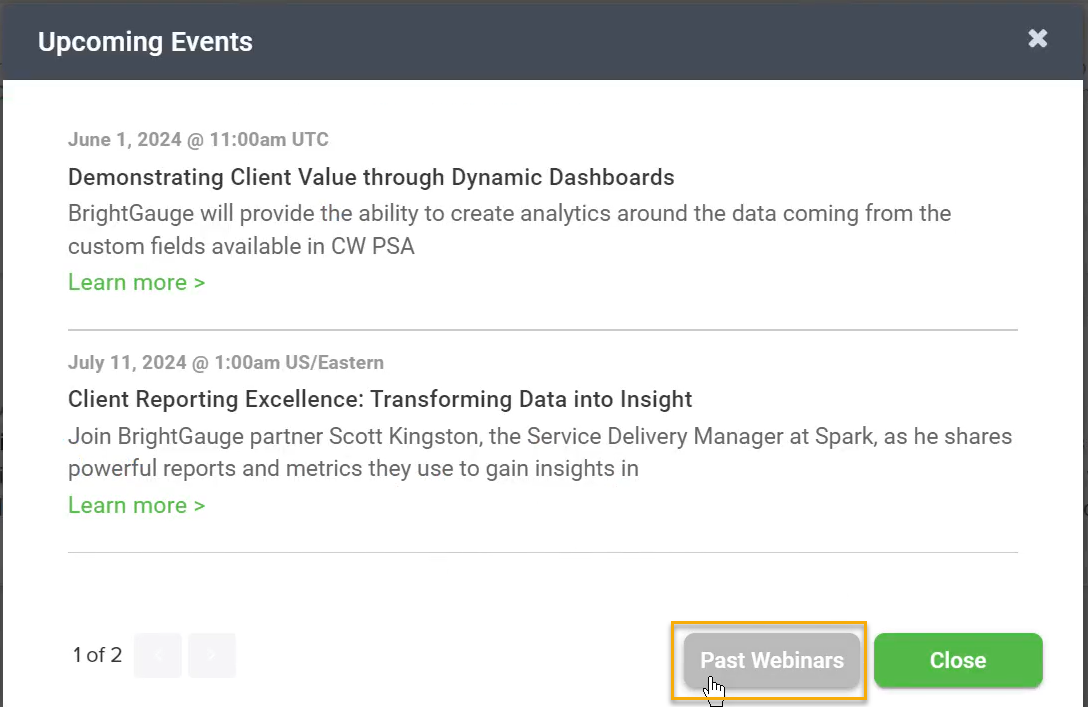Learn more about Dynamic Dashboards webinar

(x=137, y=282)
